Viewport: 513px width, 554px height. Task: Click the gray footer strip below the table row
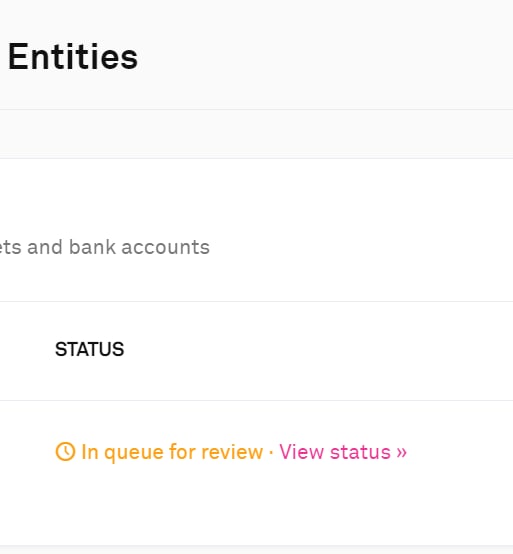[x=256, y=550]
